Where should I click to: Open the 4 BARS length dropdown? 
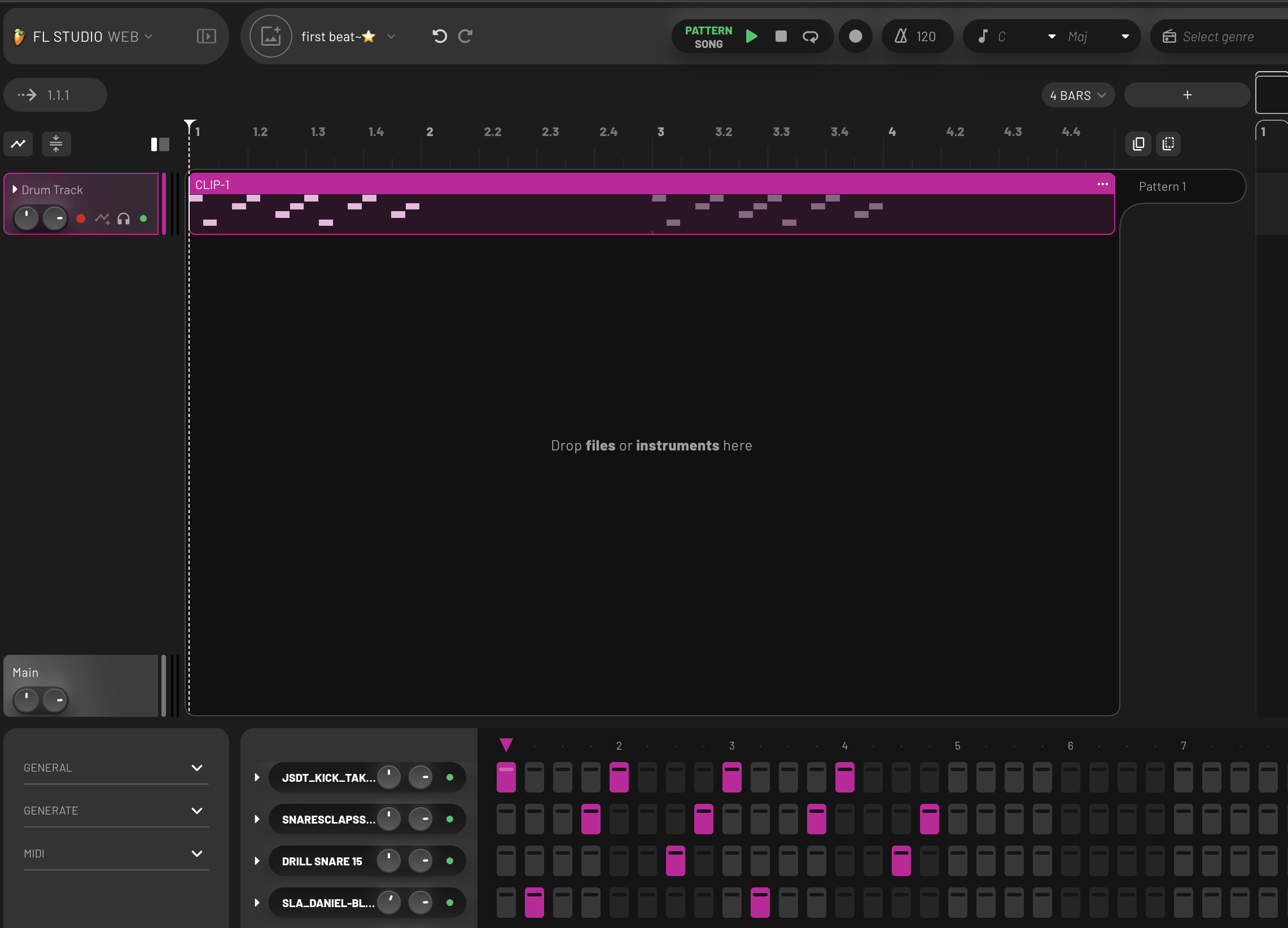pyautogui.click(x=1078, y=95)
